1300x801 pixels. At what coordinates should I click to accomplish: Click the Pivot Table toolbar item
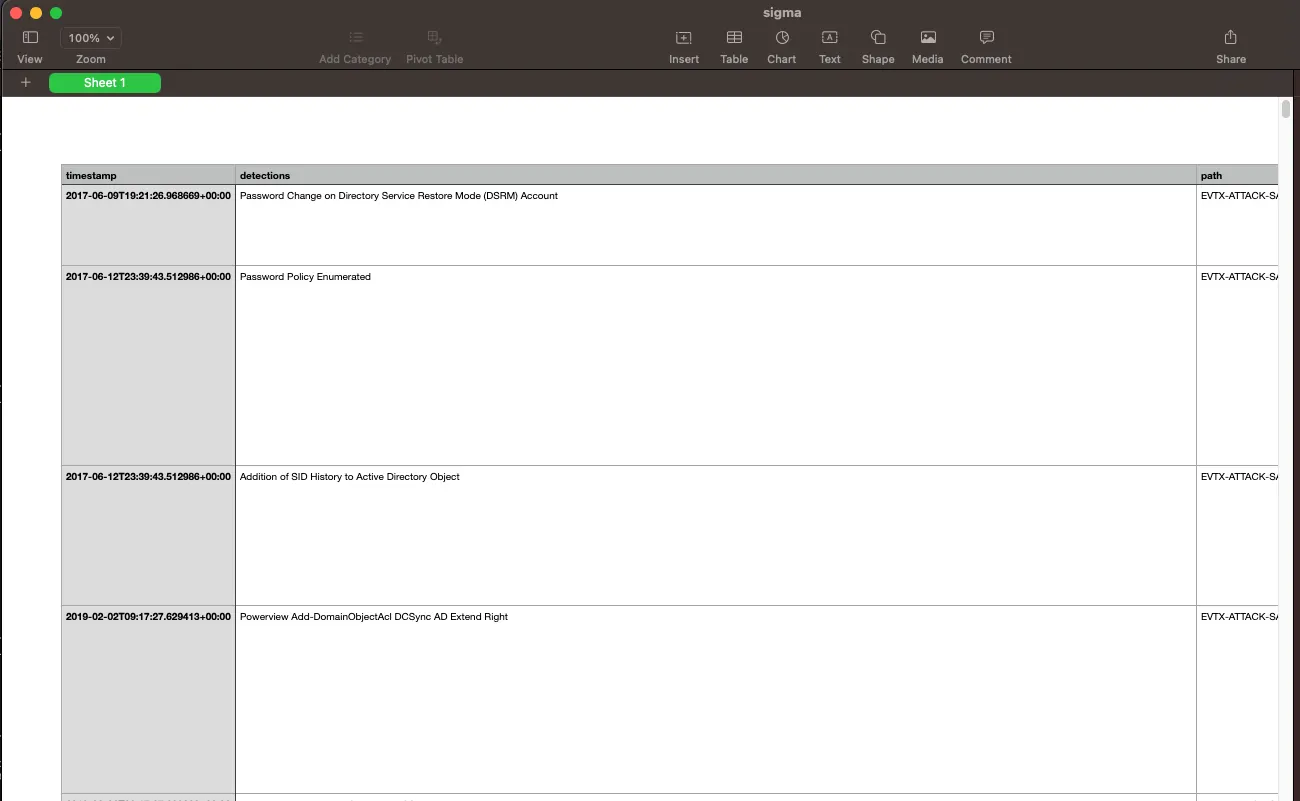pyautogui.click(x=435, y=45)
